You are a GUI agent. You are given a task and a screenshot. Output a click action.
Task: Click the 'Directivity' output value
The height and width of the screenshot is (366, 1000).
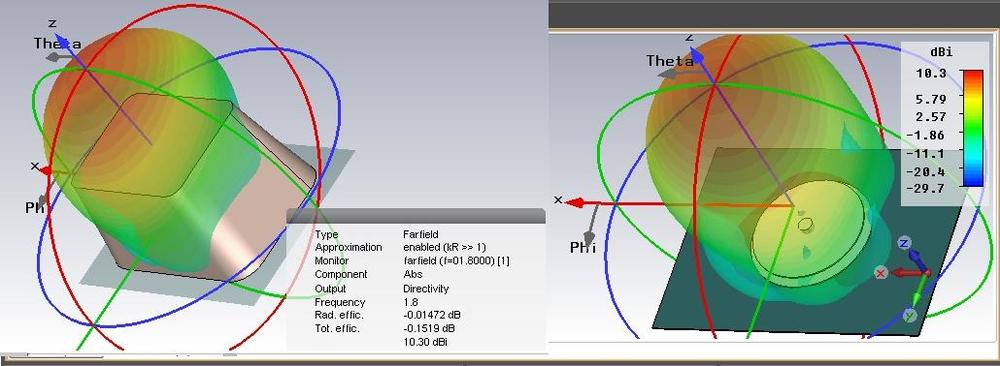coord(426,289)
